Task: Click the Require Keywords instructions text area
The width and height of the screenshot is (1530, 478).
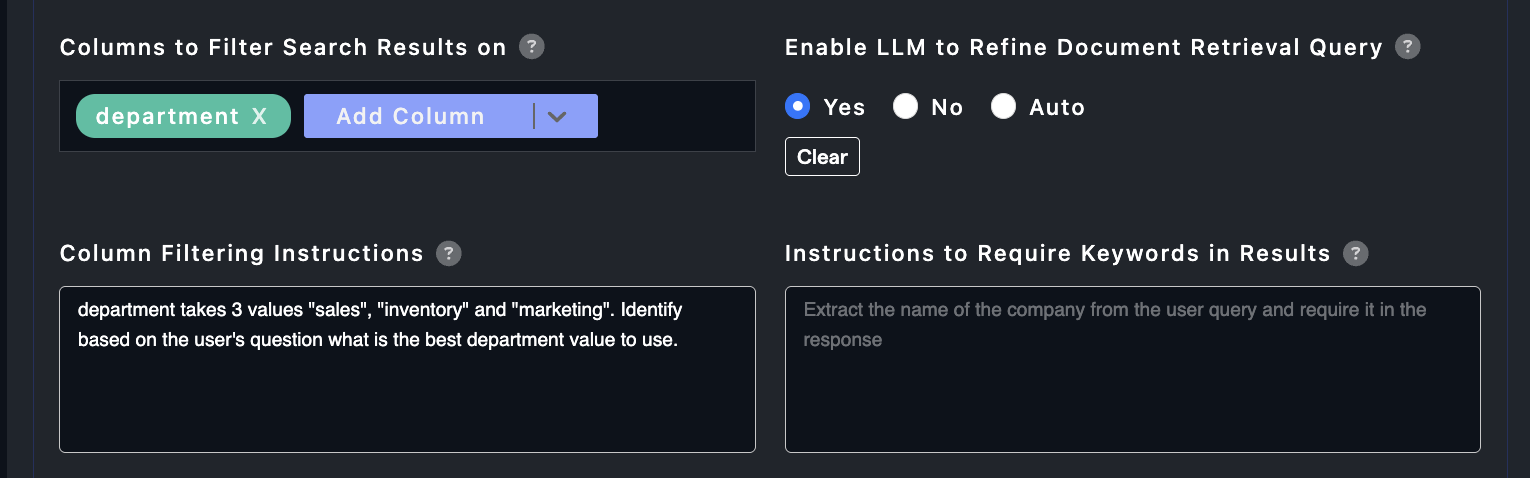Action: 1132,400
